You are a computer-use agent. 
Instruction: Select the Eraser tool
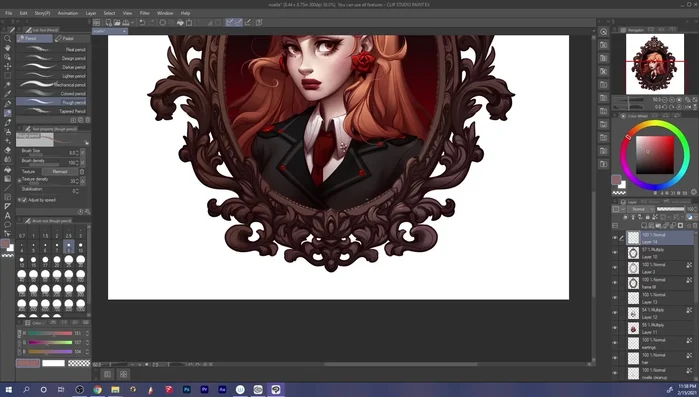coord(7,150)
